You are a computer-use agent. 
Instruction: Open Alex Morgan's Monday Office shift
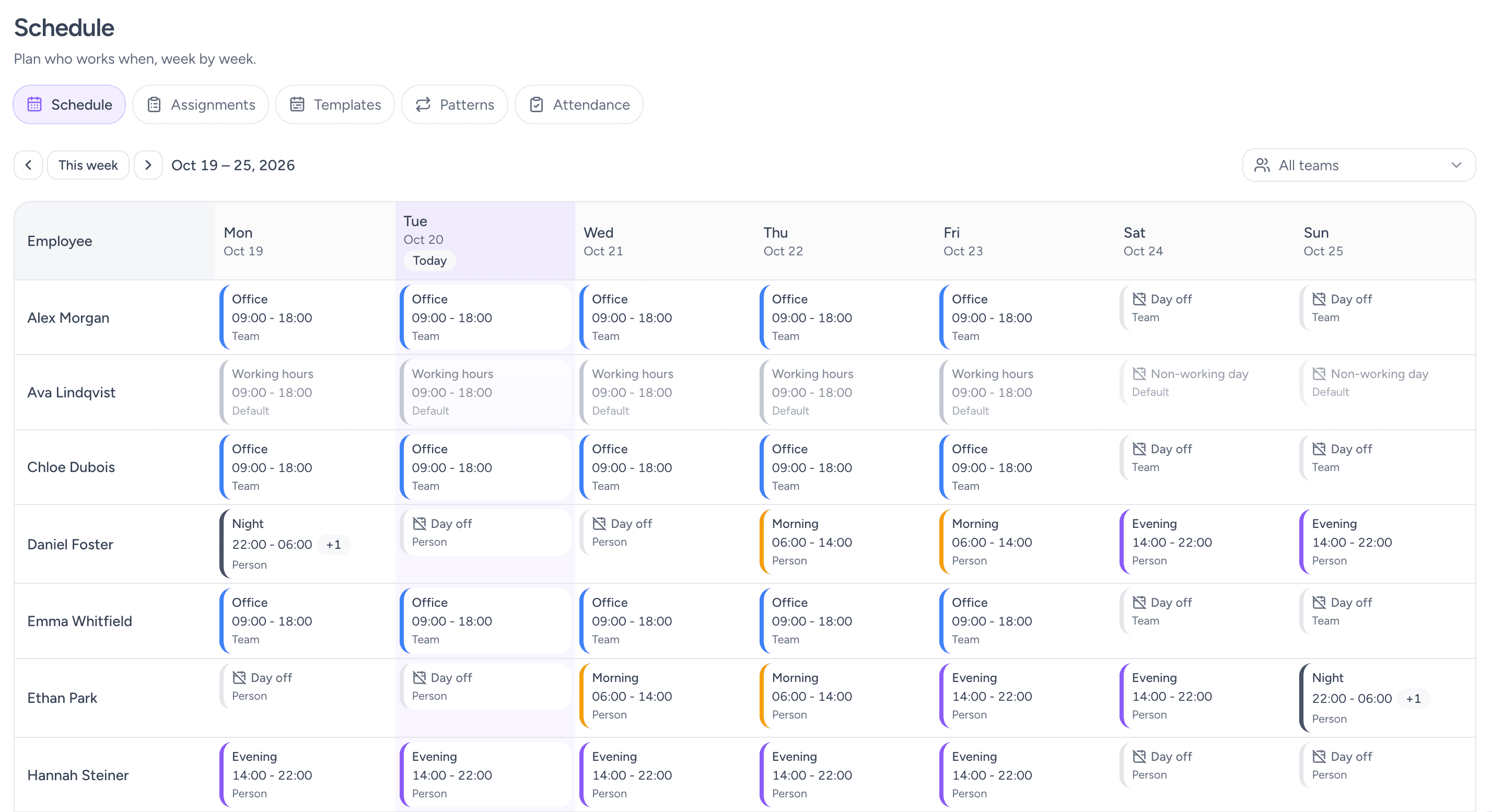(305, 317)
